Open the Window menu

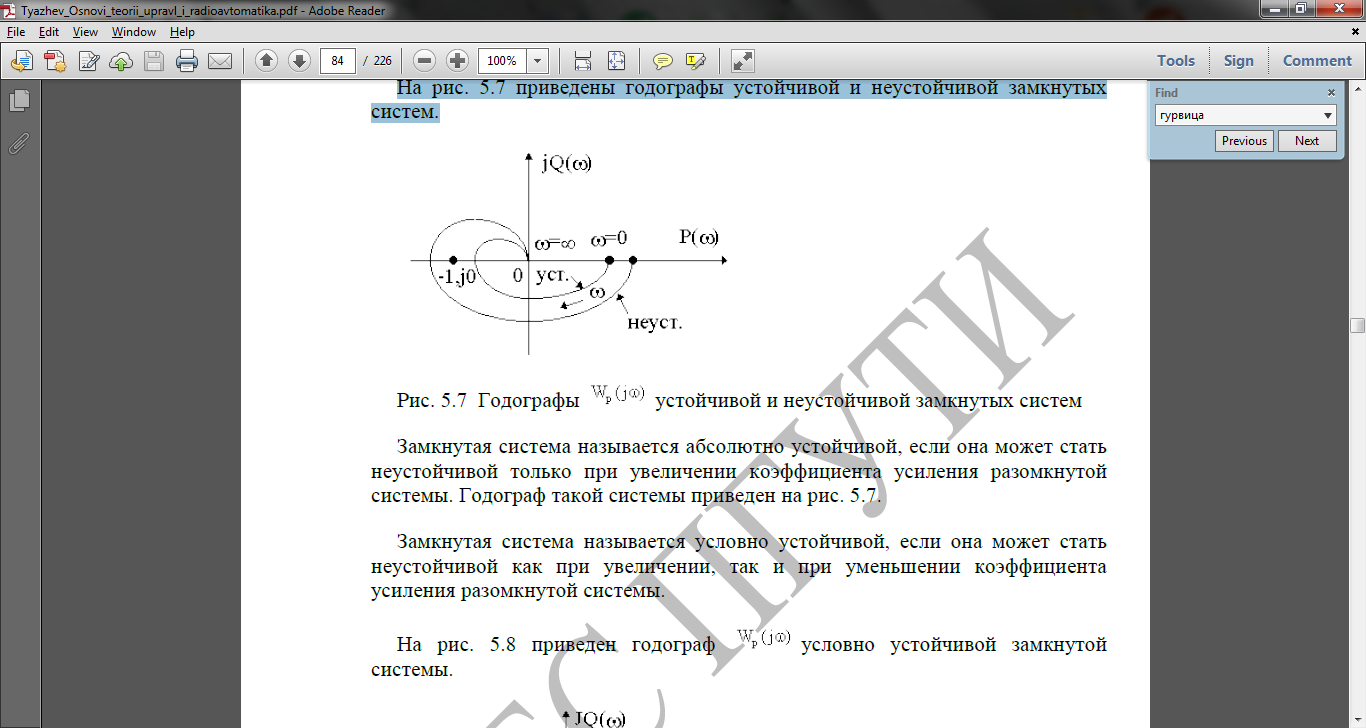point(134,32)
